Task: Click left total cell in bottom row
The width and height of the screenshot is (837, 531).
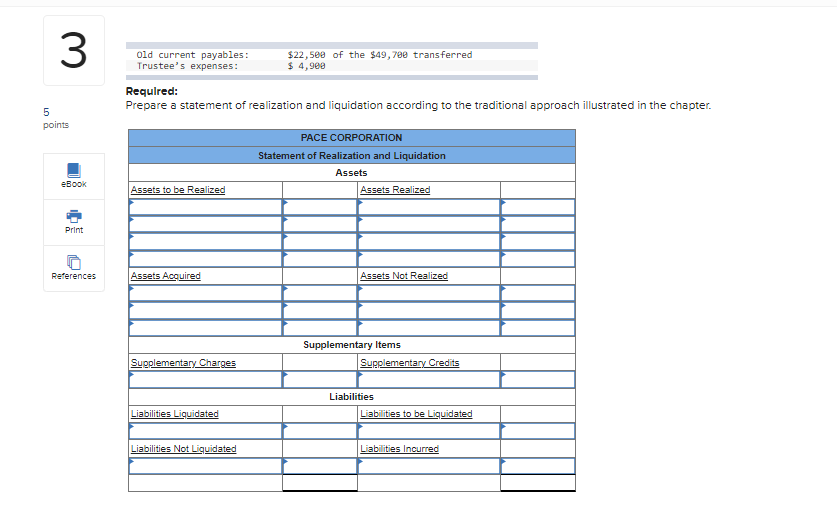Action: (320, 483)
